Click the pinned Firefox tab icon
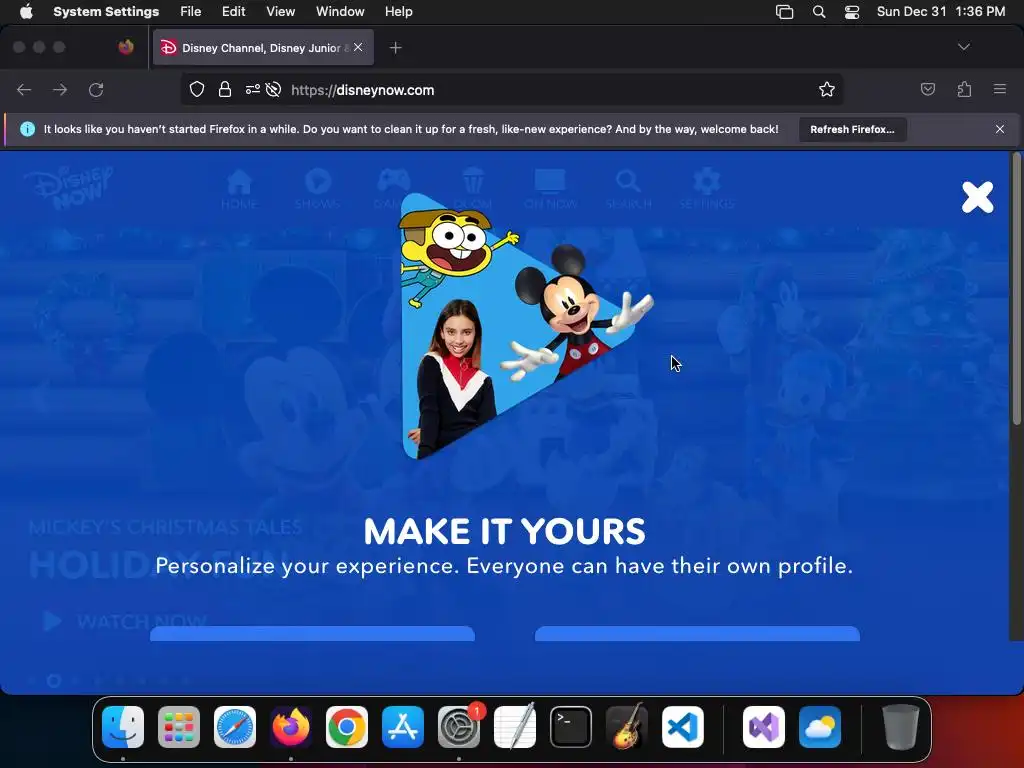Viewport: 1024px width, 768px height. (126, 47)
